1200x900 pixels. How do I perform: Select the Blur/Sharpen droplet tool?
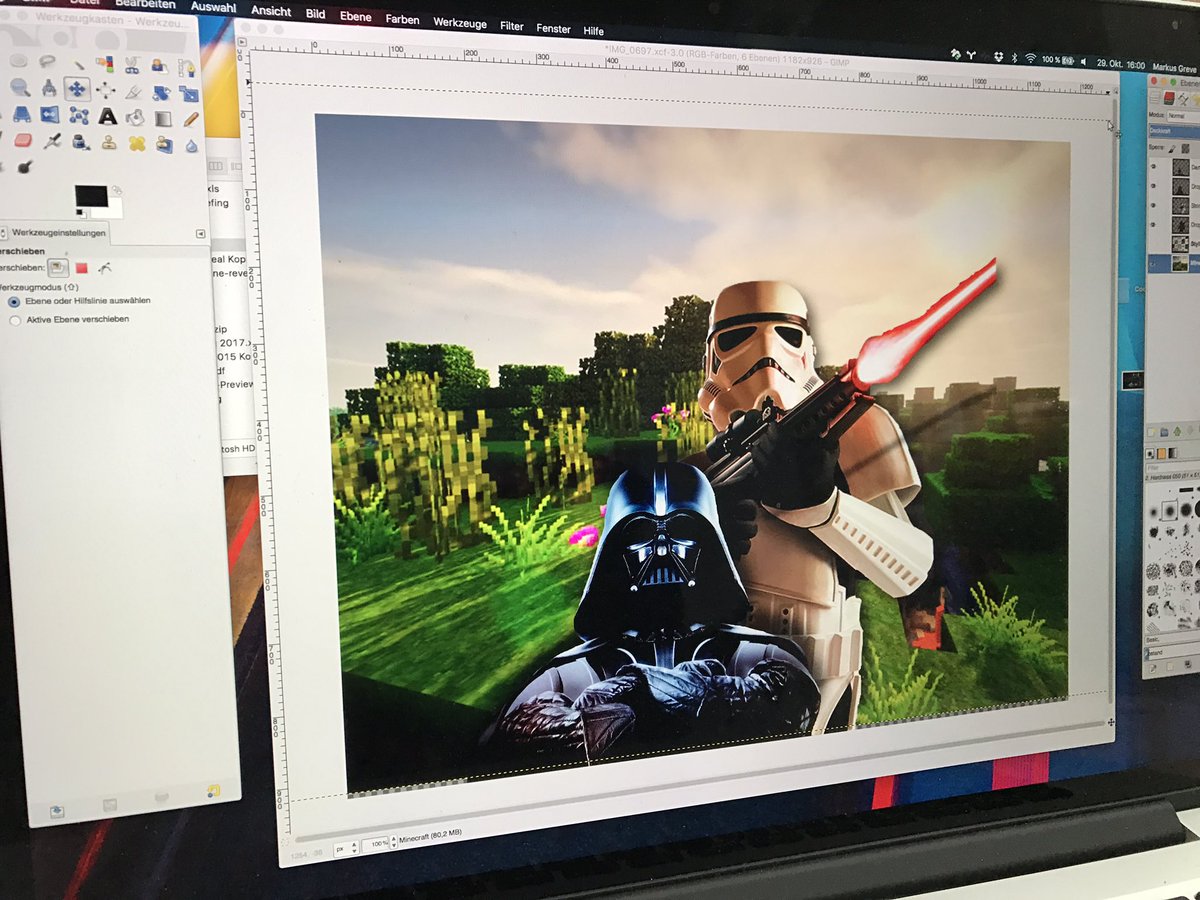191,146
